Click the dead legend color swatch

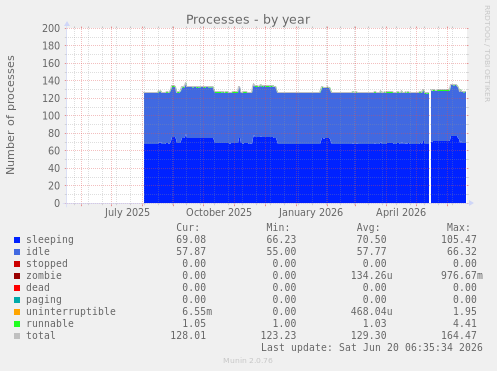(x=17, y=288)
